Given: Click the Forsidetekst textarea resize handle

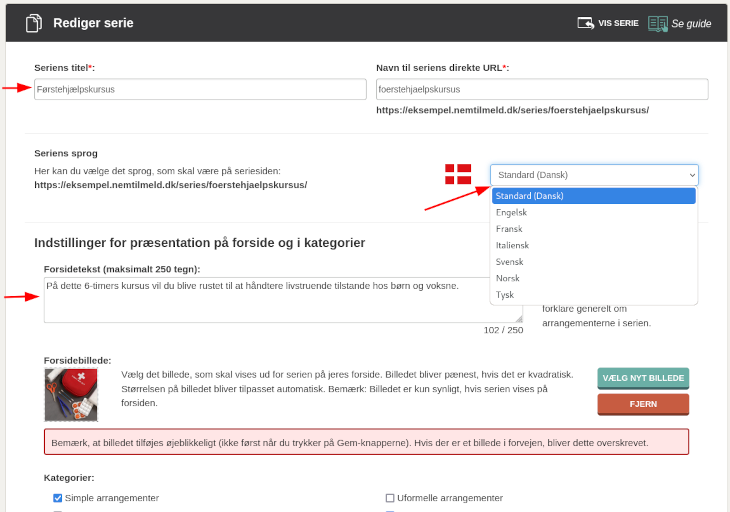Looking at the screenshot, I should 519,319.
